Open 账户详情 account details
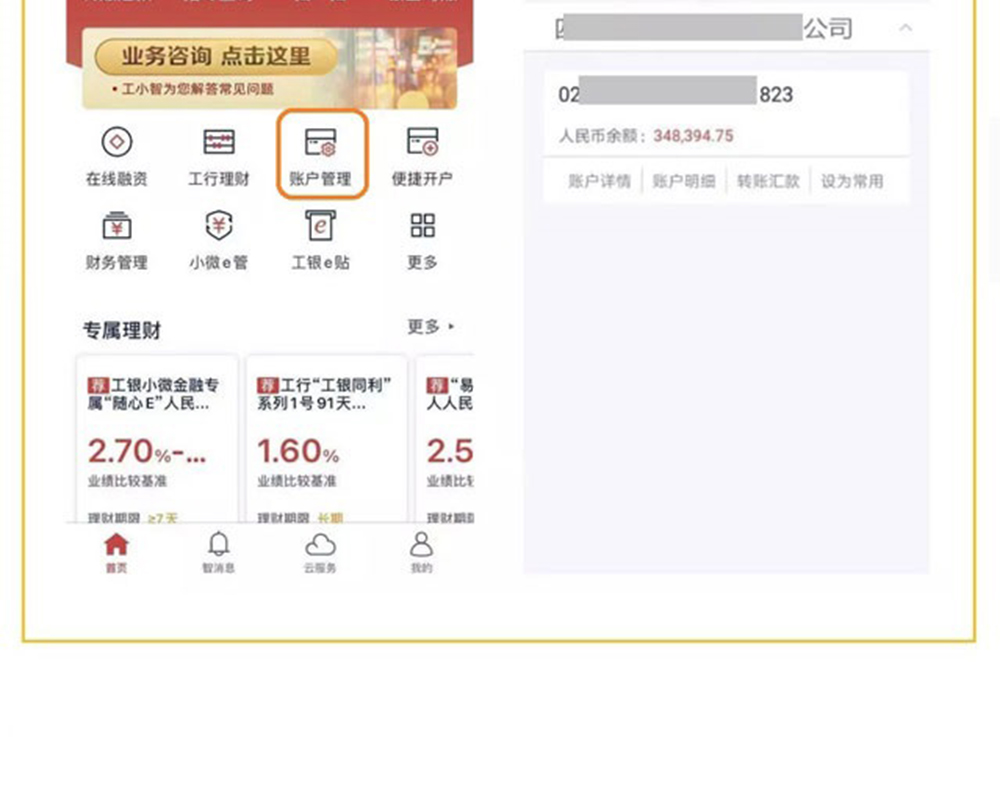The height and width of the screenshot is (794, 1000). pyautogui.click(x=599, y=181)
